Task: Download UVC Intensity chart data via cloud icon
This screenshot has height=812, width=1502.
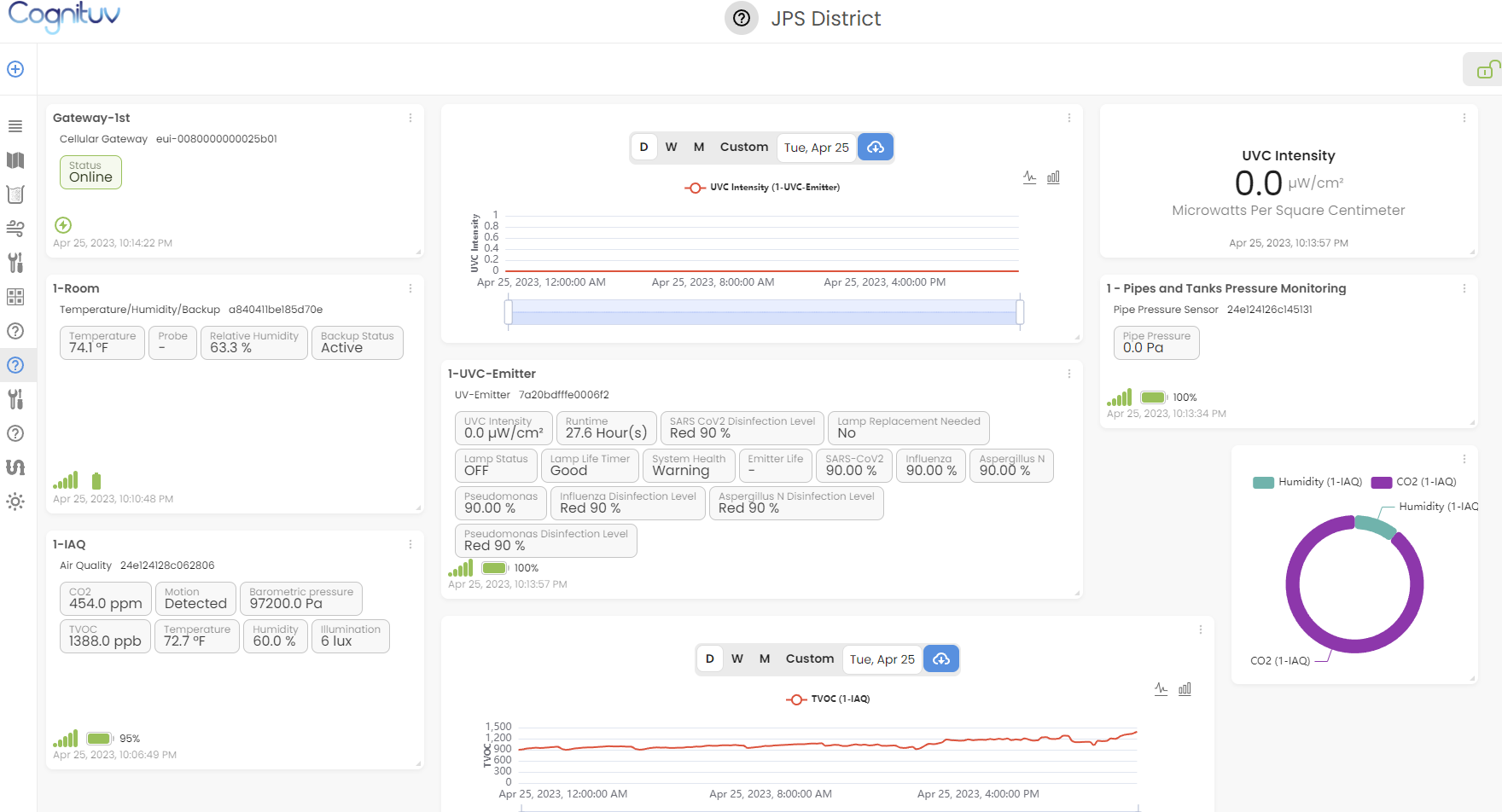Action: [x=876, y=148]
